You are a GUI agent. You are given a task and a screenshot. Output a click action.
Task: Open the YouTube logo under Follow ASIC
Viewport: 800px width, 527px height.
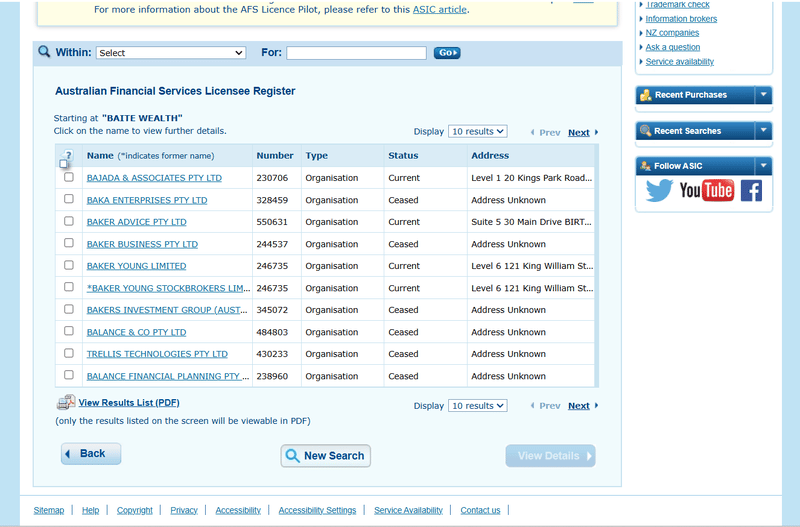click(707, 190)
